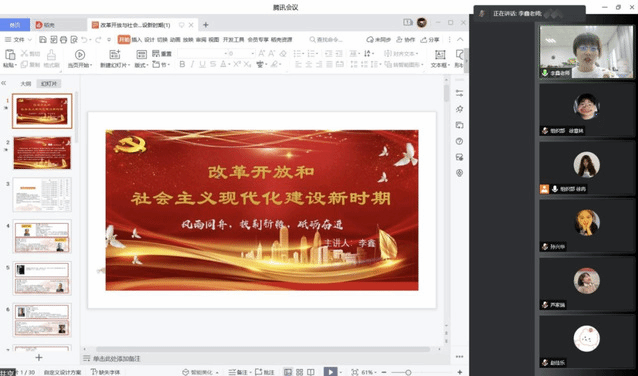The width and height of the screenshot is (638, 376).
Task: Click the Save icon in quick access toolbar
Action: click(43, 39)
